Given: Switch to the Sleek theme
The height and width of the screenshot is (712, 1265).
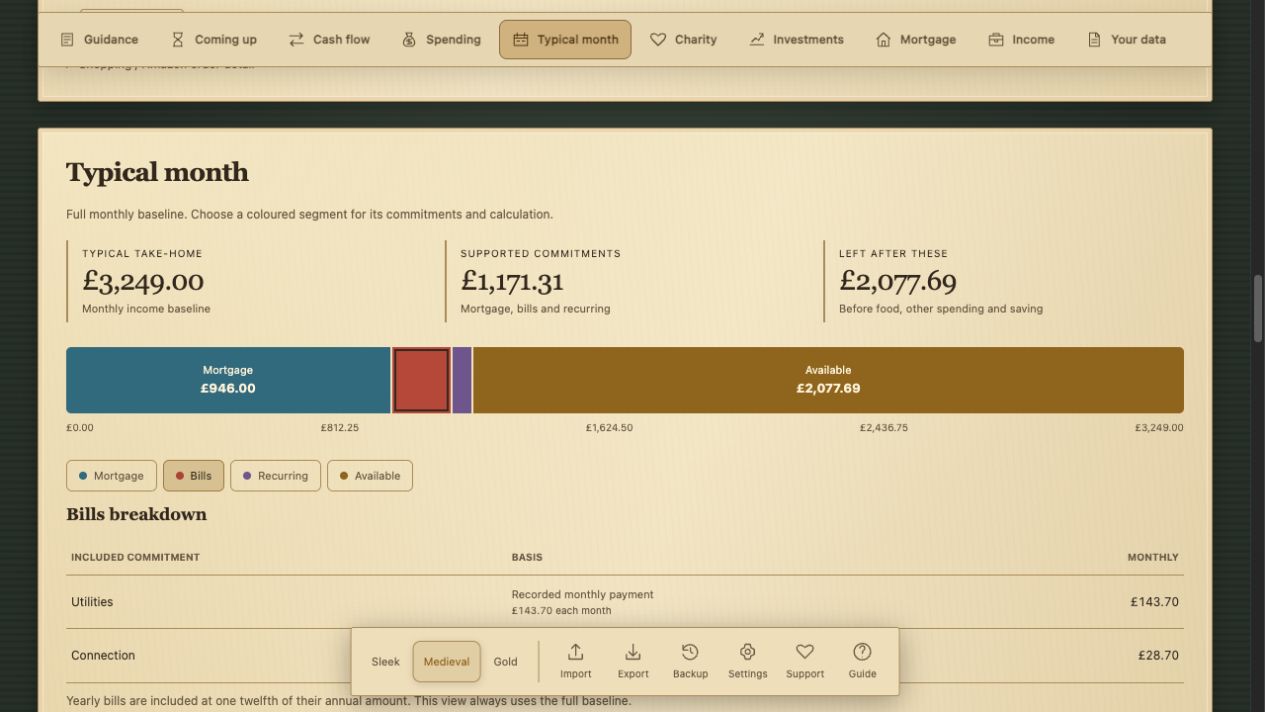Looking at the screenshot, I should (x=385, y=662).
